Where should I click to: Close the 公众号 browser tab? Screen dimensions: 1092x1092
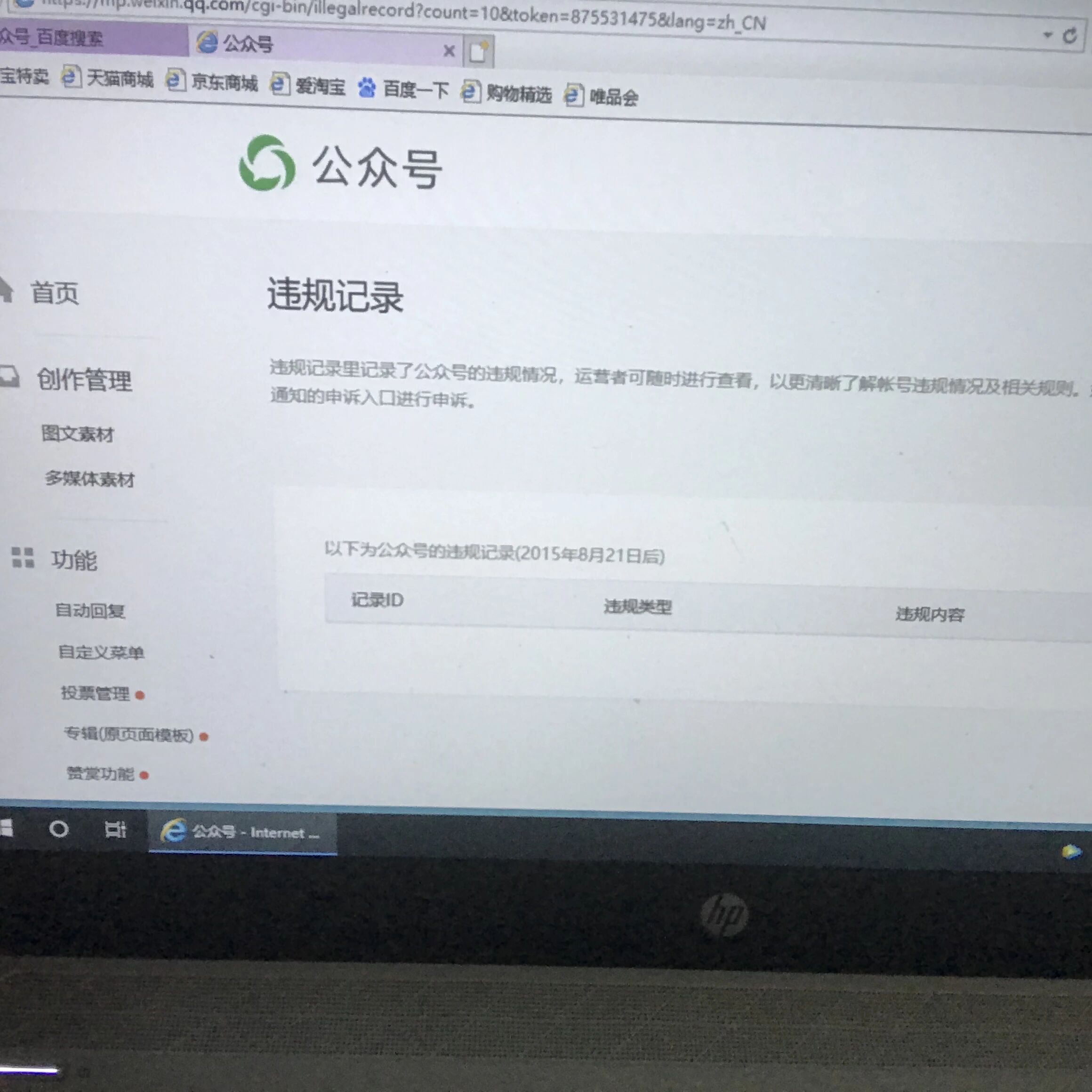tap(449, 51)
